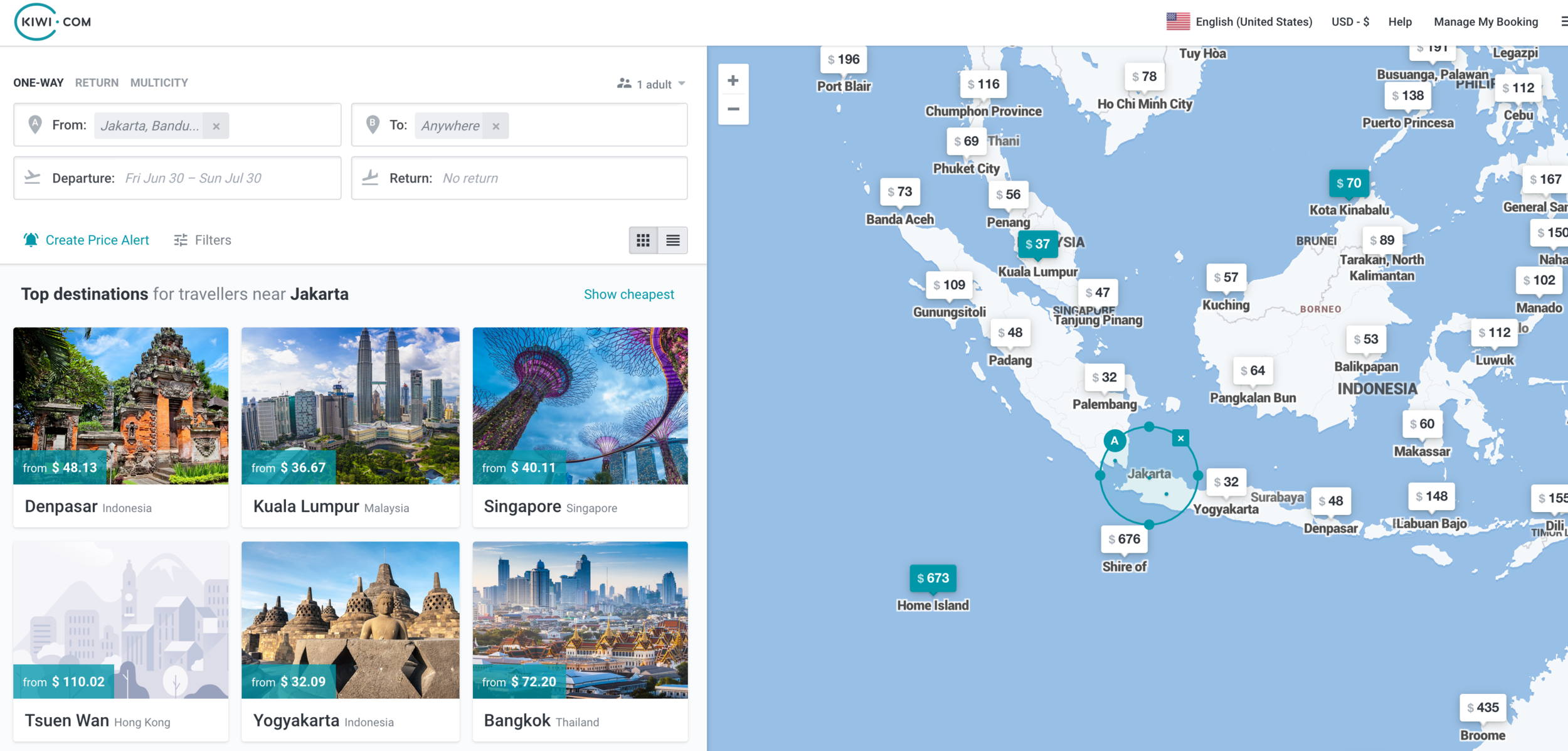Click the A origin marker on map

coord(1115,440)
